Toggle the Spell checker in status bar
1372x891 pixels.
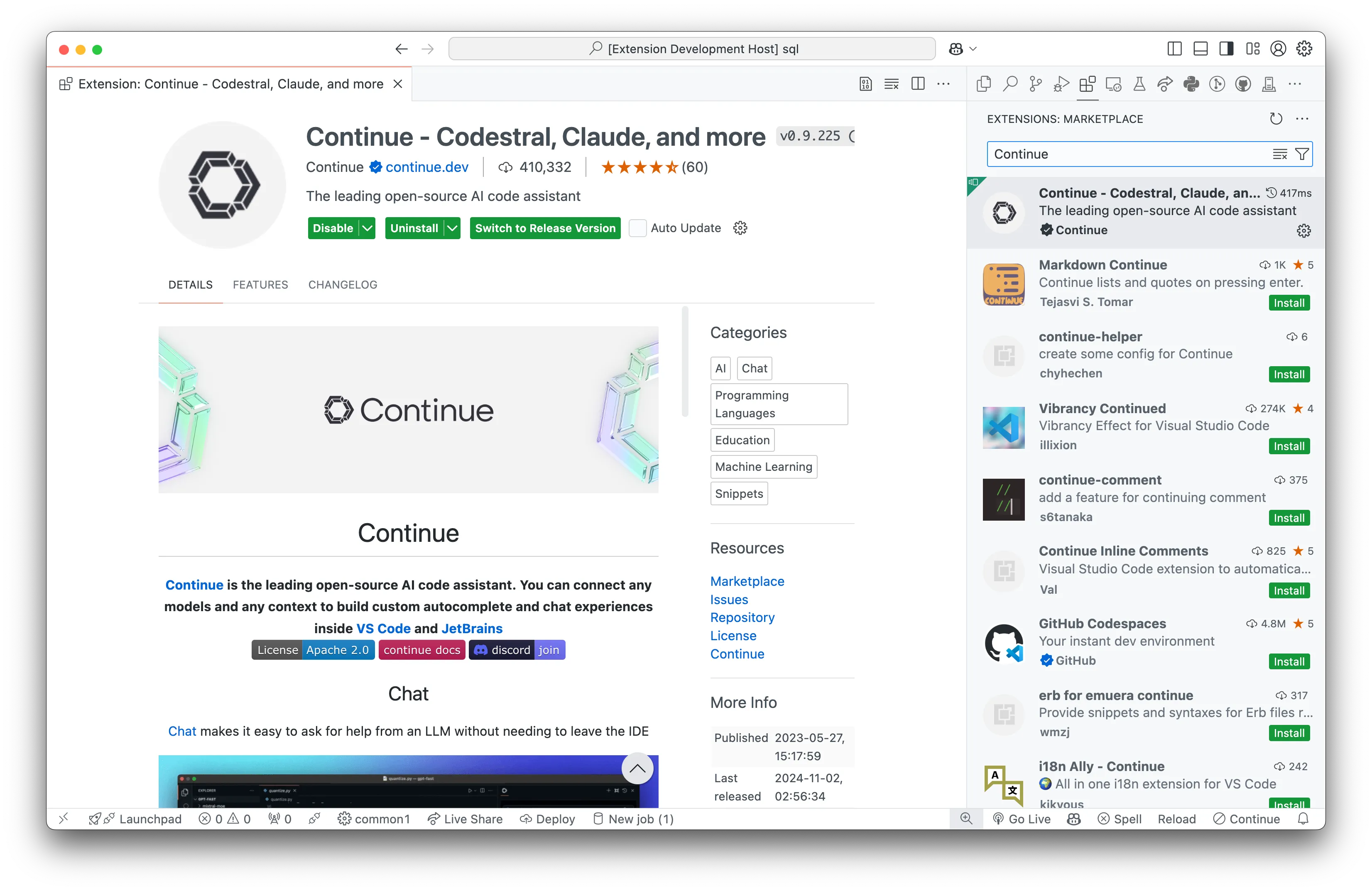tap(1120, 818)
